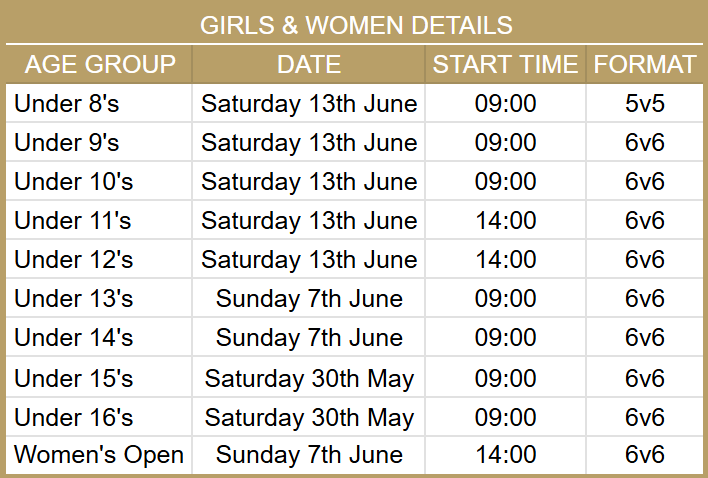Select the Under 13's row label
The width and height of the screenshot is (708, 478).
click(x=74, y=298)
